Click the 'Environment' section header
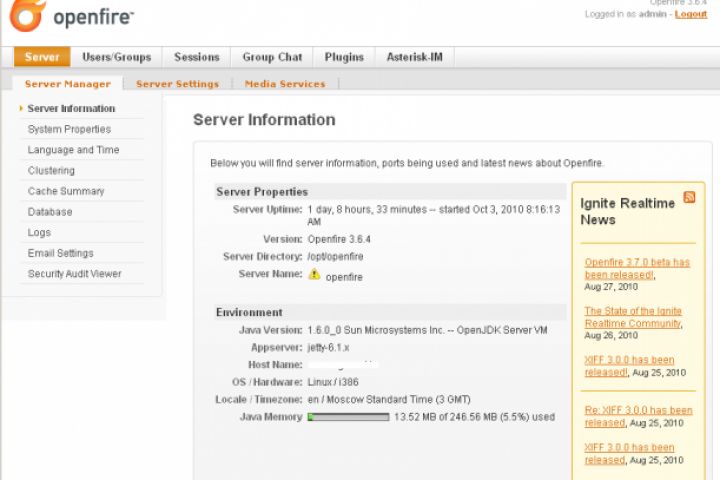The image size is (720, 480). [x=249, y=312]
